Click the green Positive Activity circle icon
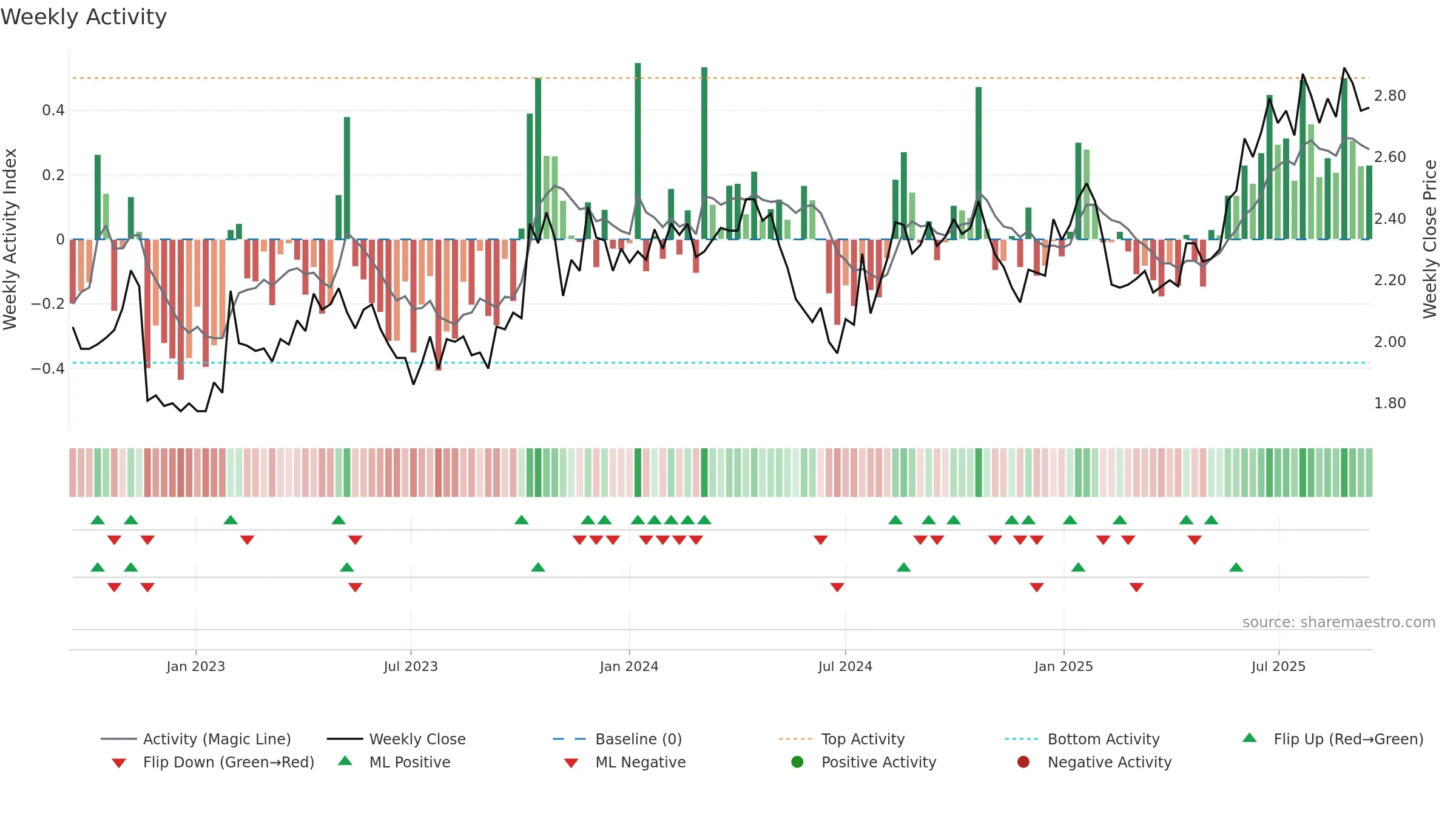Screen dimensions: 1456x819 [797, 762]
